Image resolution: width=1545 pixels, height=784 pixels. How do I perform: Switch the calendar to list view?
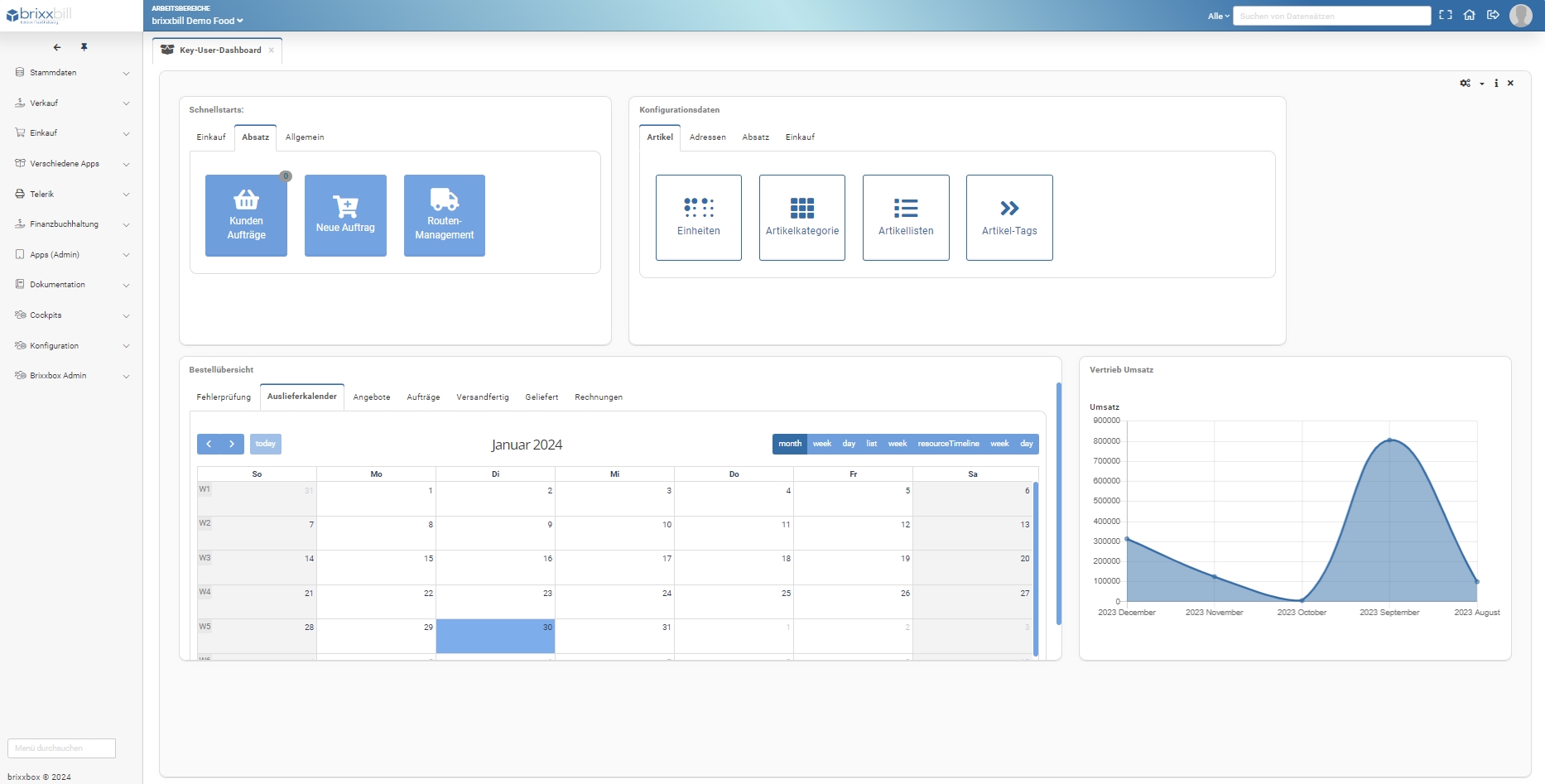click(x=872, y=444)
